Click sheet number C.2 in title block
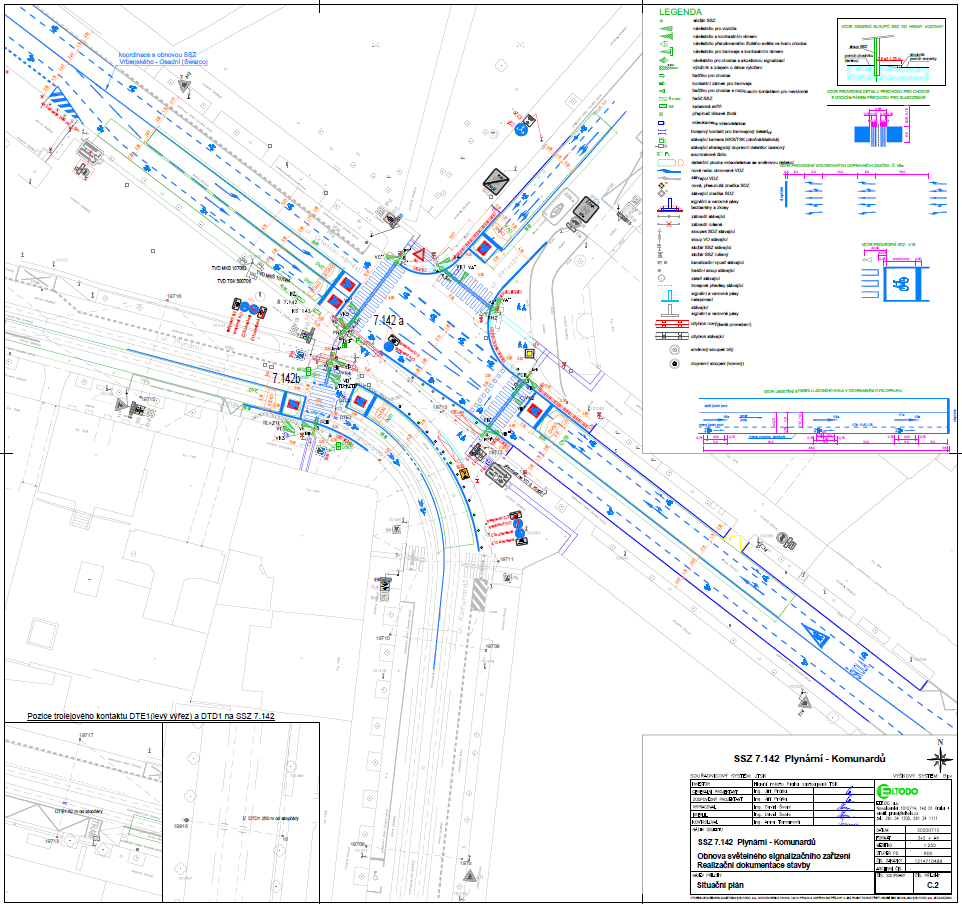Image resolution: width=962 pixels, height=904 pixels. tap(934, 885)
